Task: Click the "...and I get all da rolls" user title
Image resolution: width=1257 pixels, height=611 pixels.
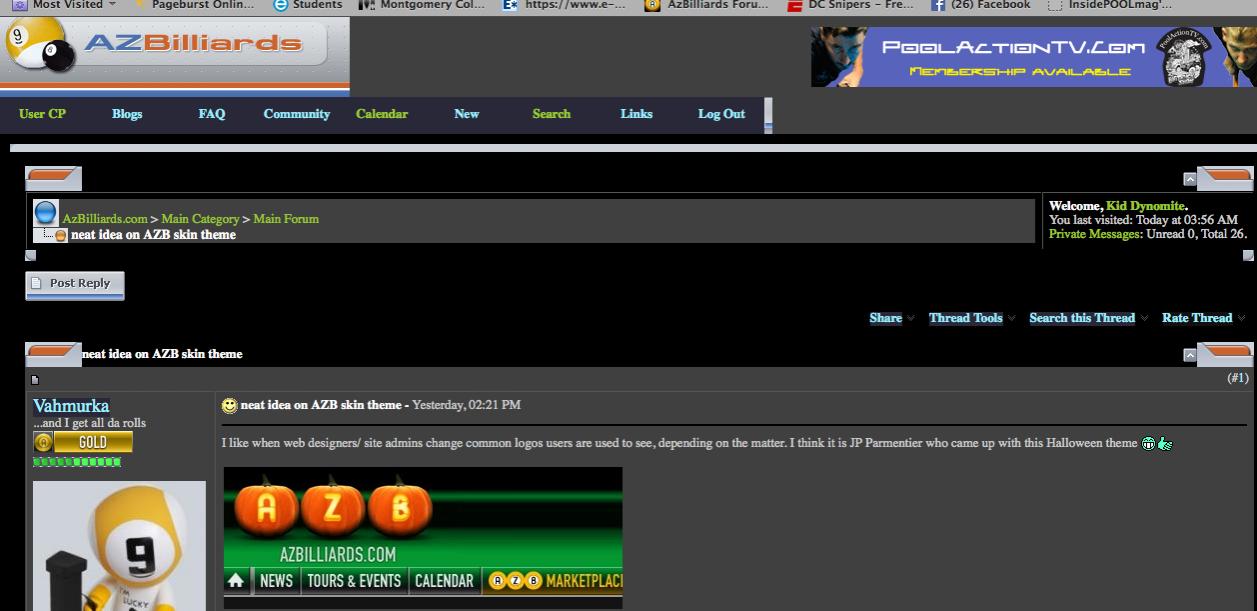Action: click(90, 423)
